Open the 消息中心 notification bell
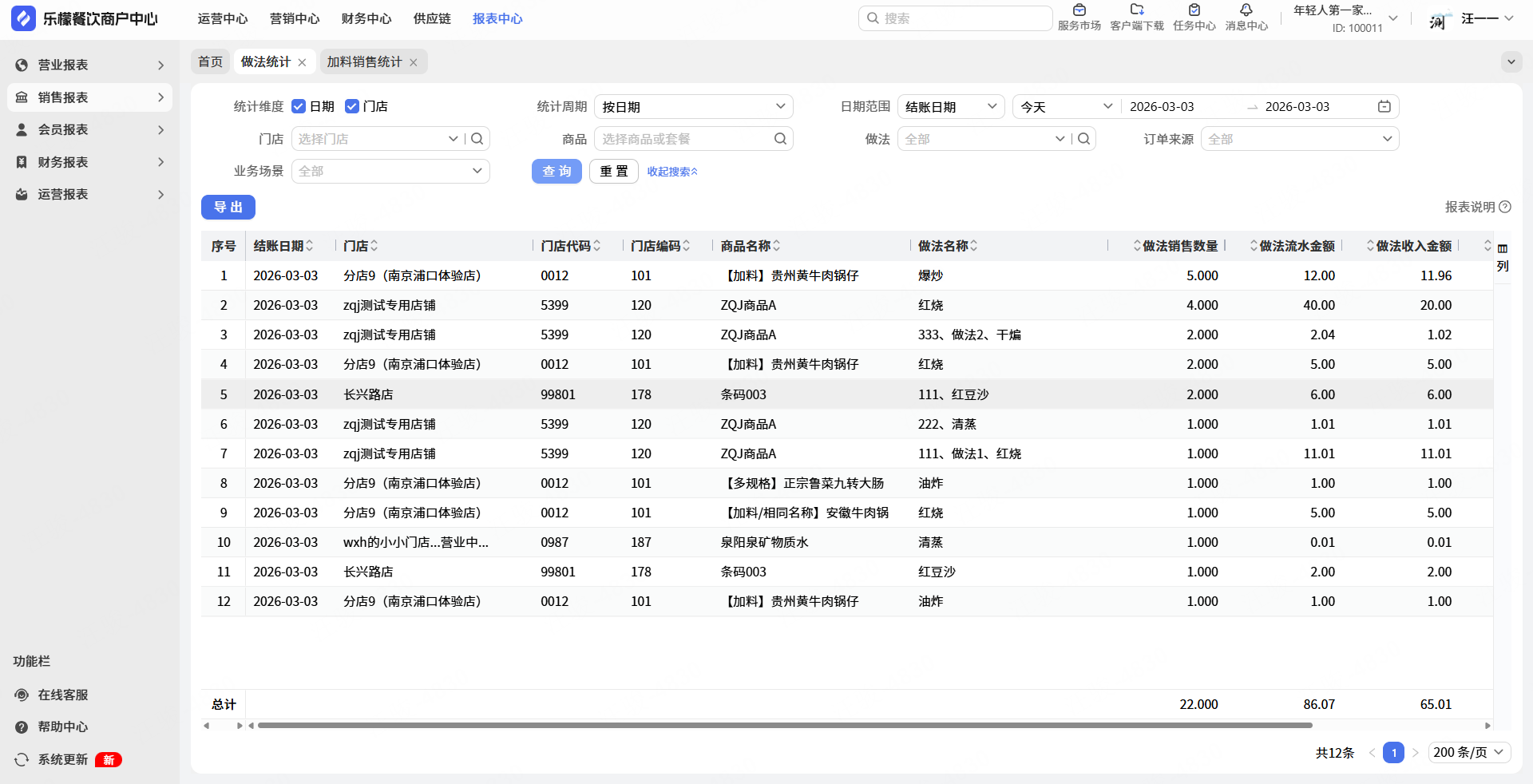The image size is (1533, 784). [1246, 11]
